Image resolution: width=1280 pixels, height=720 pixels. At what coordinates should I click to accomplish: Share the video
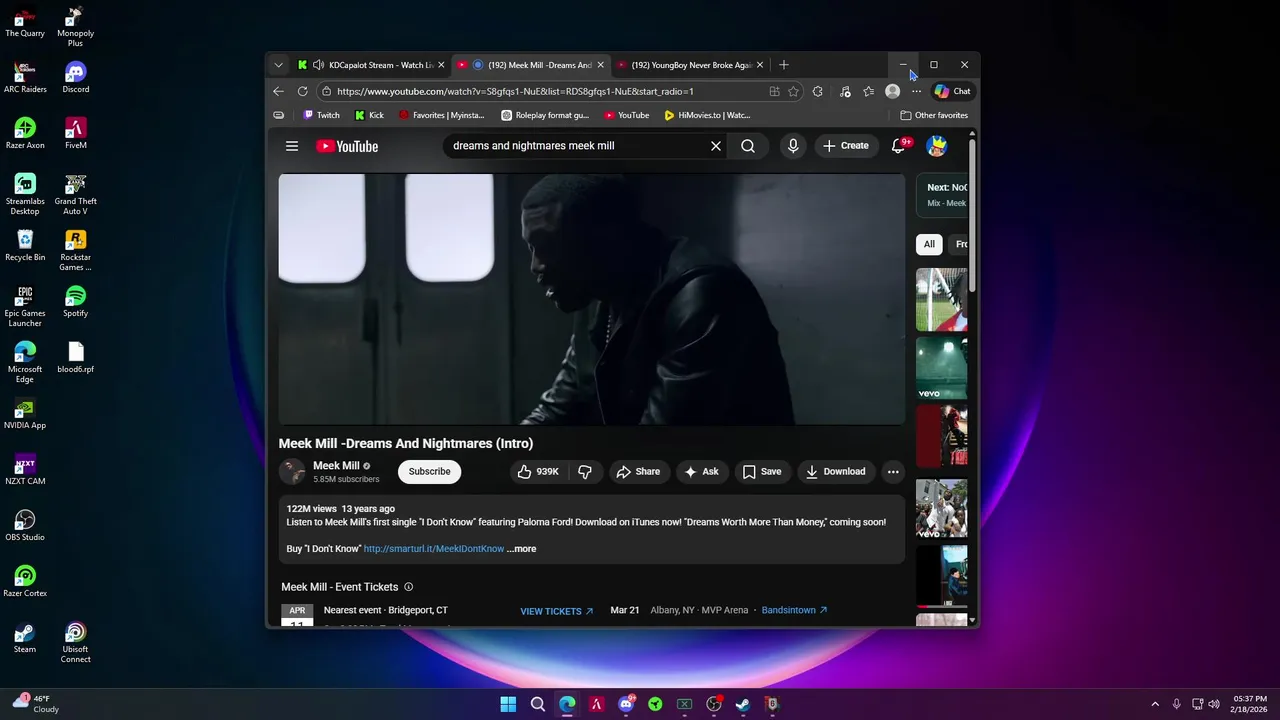[x=638, y=471]
